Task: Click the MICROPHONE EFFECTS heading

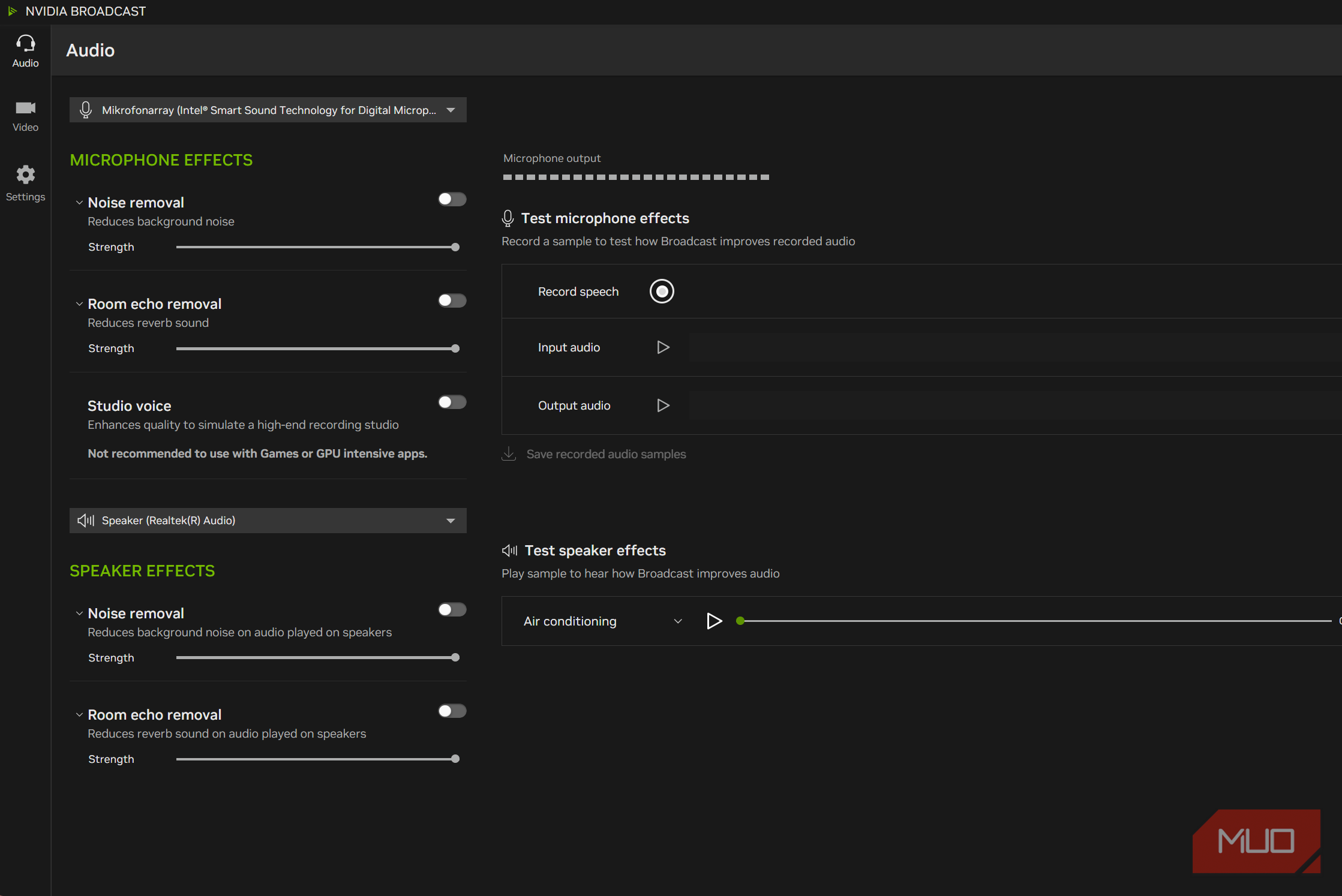Action: (x=161, y=160)
